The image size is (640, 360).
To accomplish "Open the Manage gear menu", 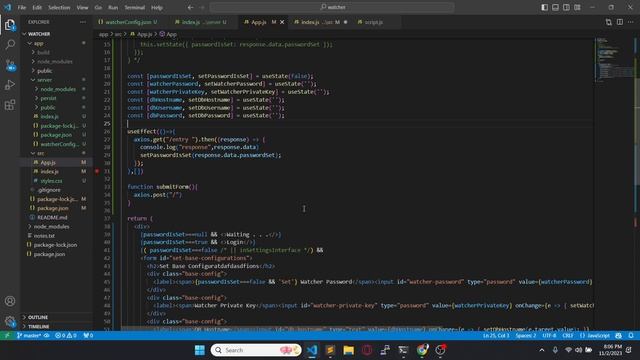I will 10,321.
